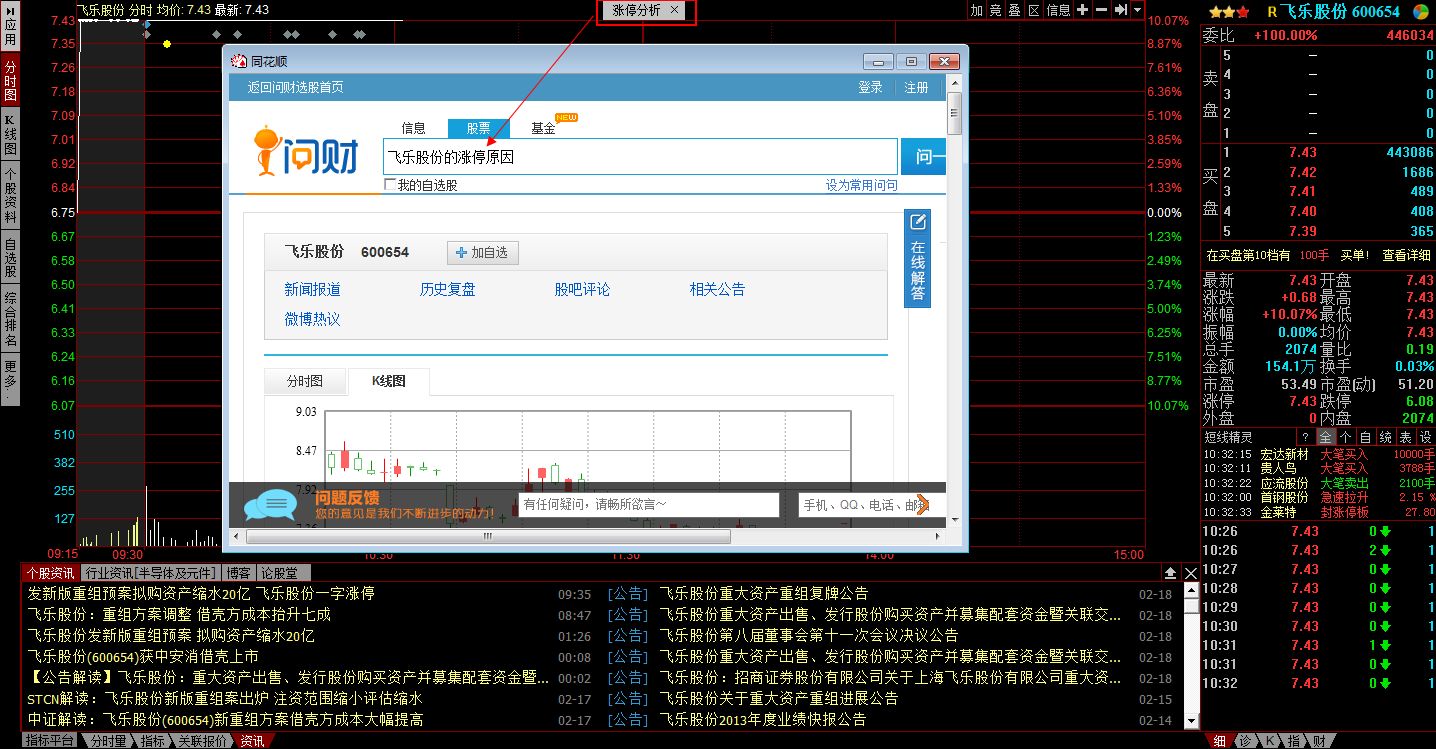
Task: Click the 区 button in chart toolbar
Action: pyautogui.click(x=1034, y=10)
